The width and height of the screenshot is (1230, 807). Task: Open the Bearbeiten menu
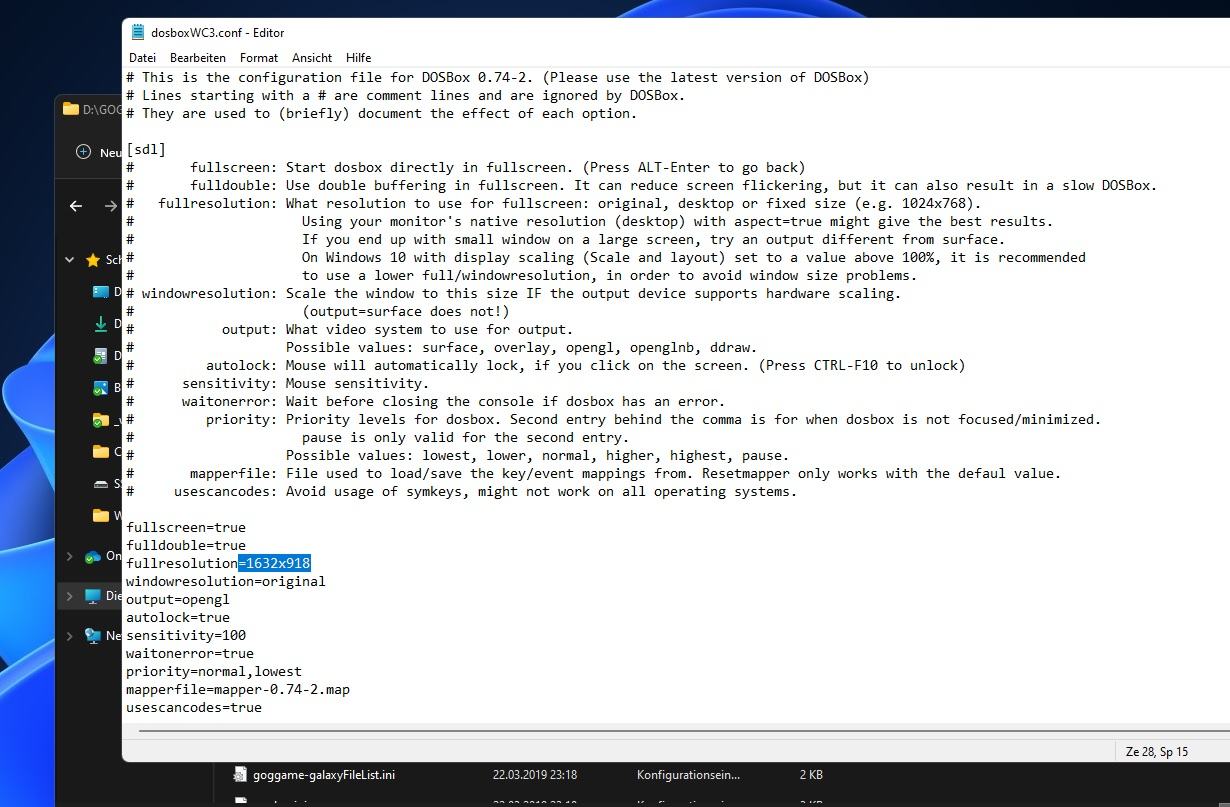(198, 58)
